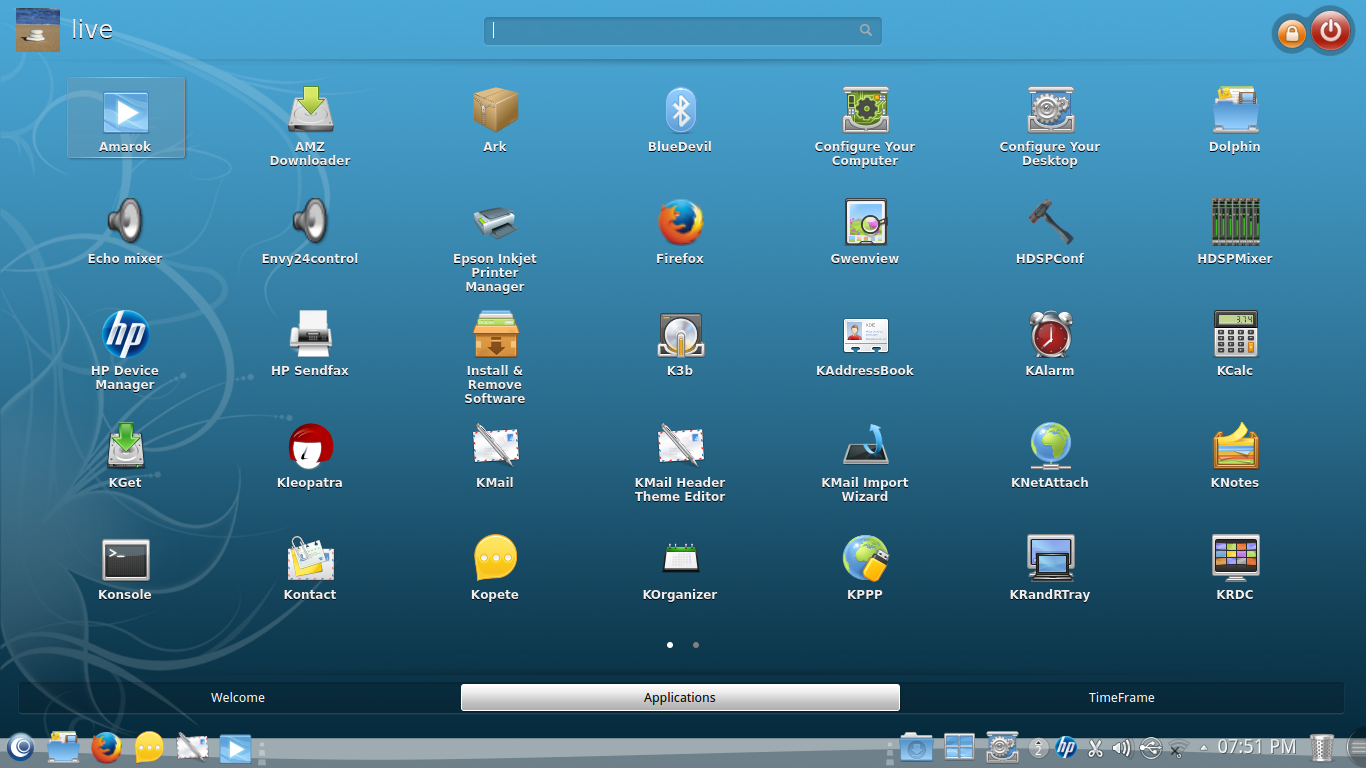Open the KCalc calculator

(x=1235, y=342)
